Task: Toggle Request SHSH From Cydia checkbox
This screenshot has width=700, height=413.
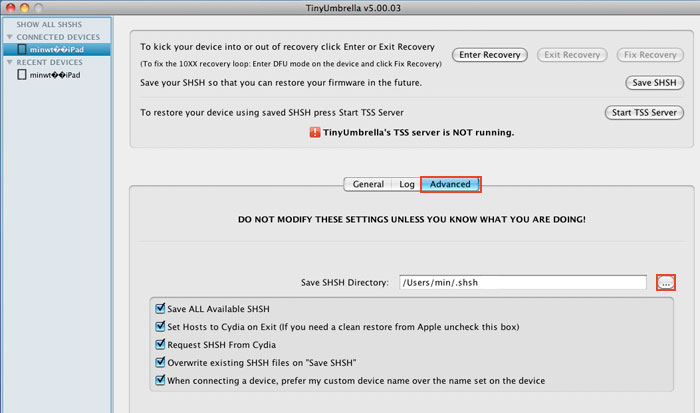Action: (160, 344)
